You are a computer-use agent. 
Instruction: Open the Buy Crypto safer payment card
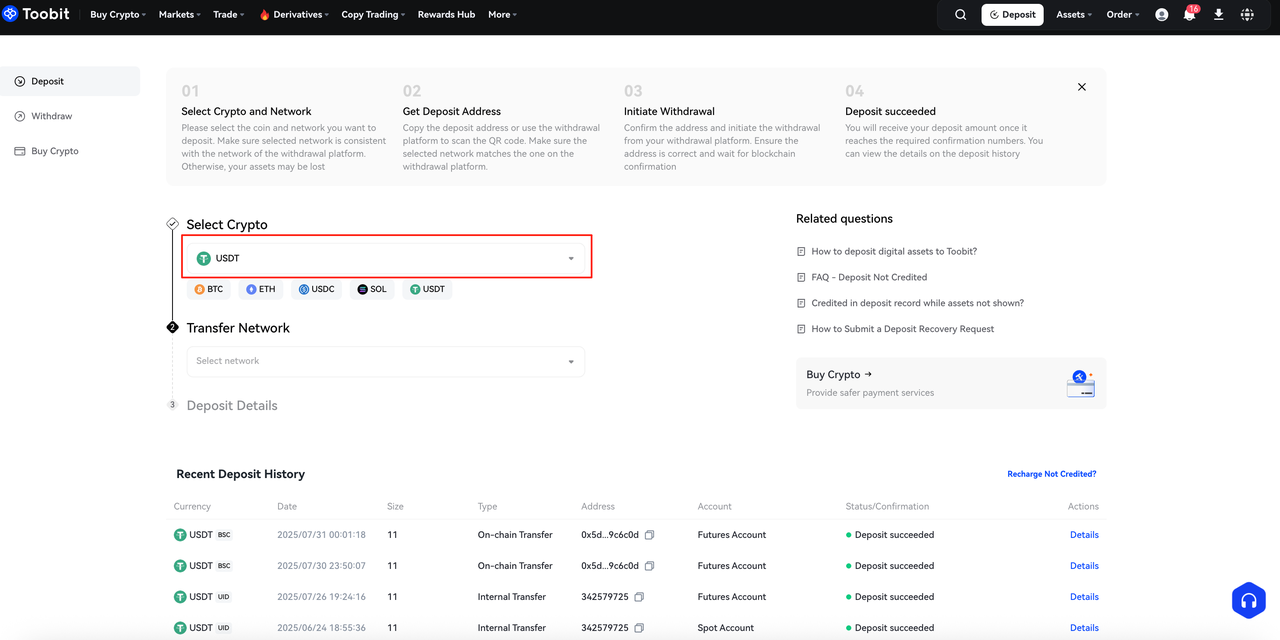click(951, 383)
